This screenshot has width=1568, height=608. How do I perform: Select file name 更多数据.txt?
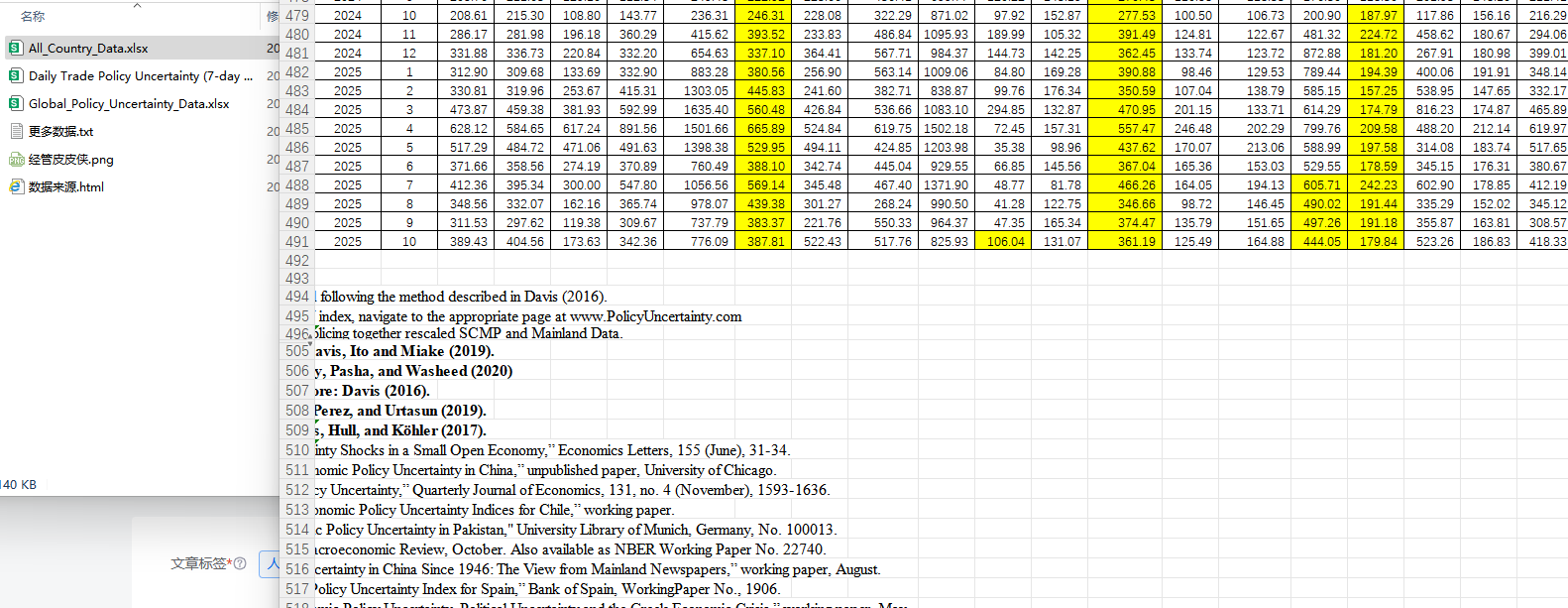60,131
